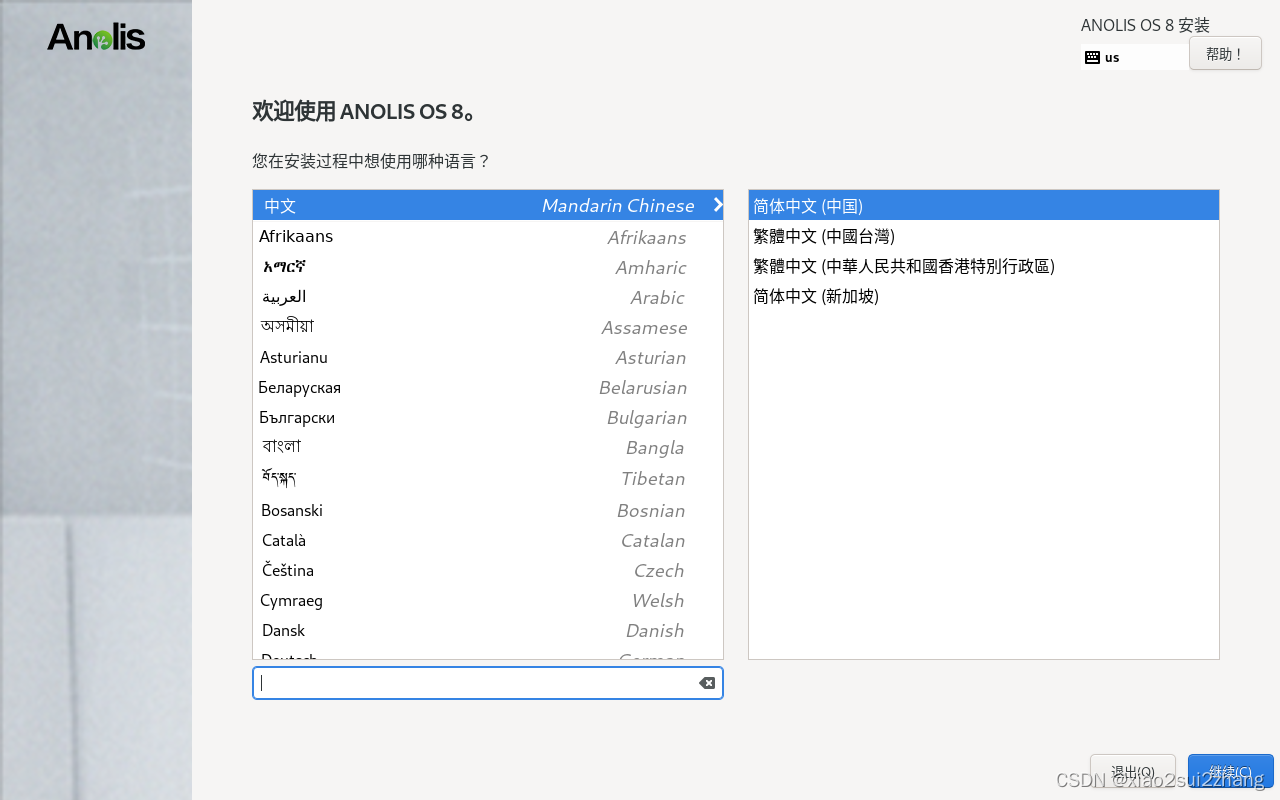Viewport: 1280px width, 800px height.
Task: Select 简体中文 (新加坡) locale
Action: click(x=815, y=296)
